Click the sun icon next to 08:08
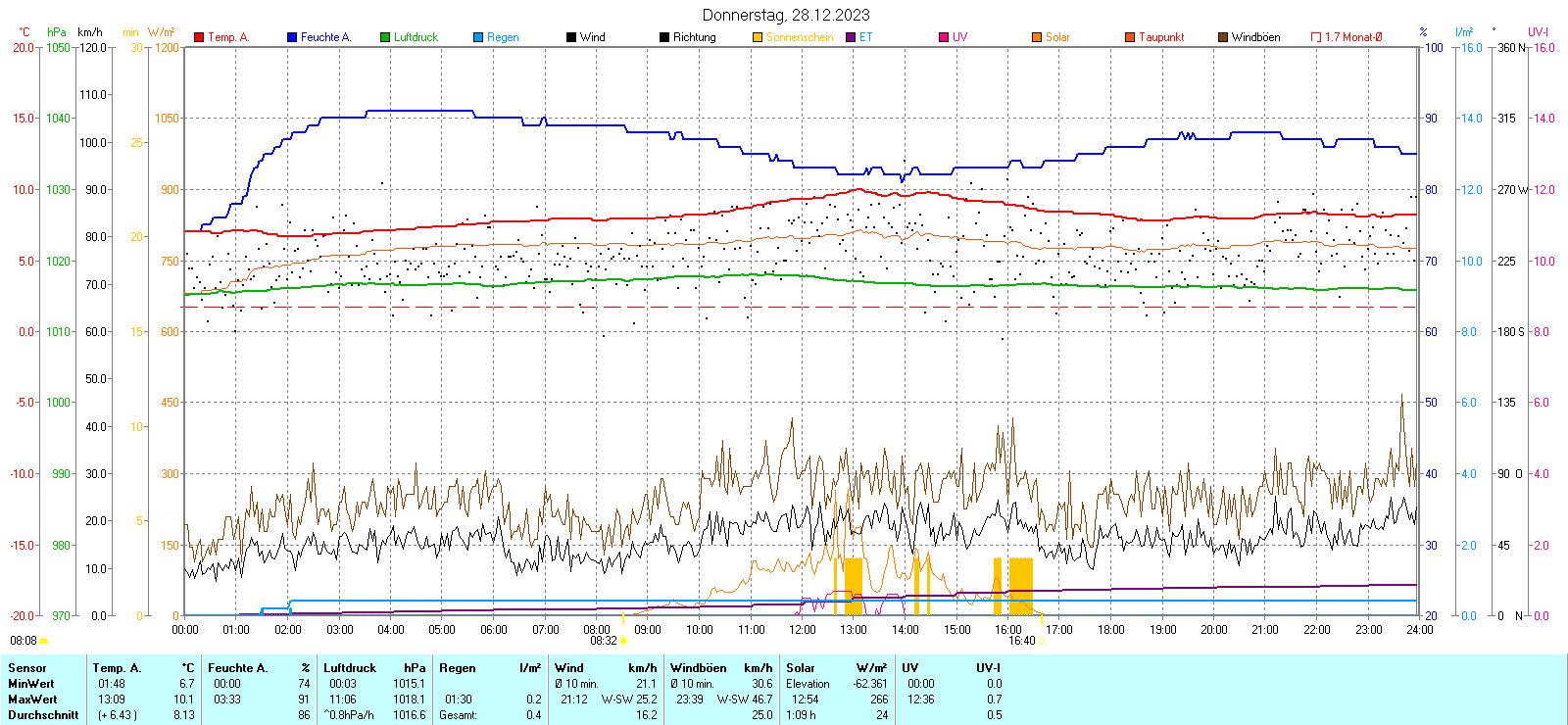This screenshot has height=725, width=1568. tap(43, 641)
